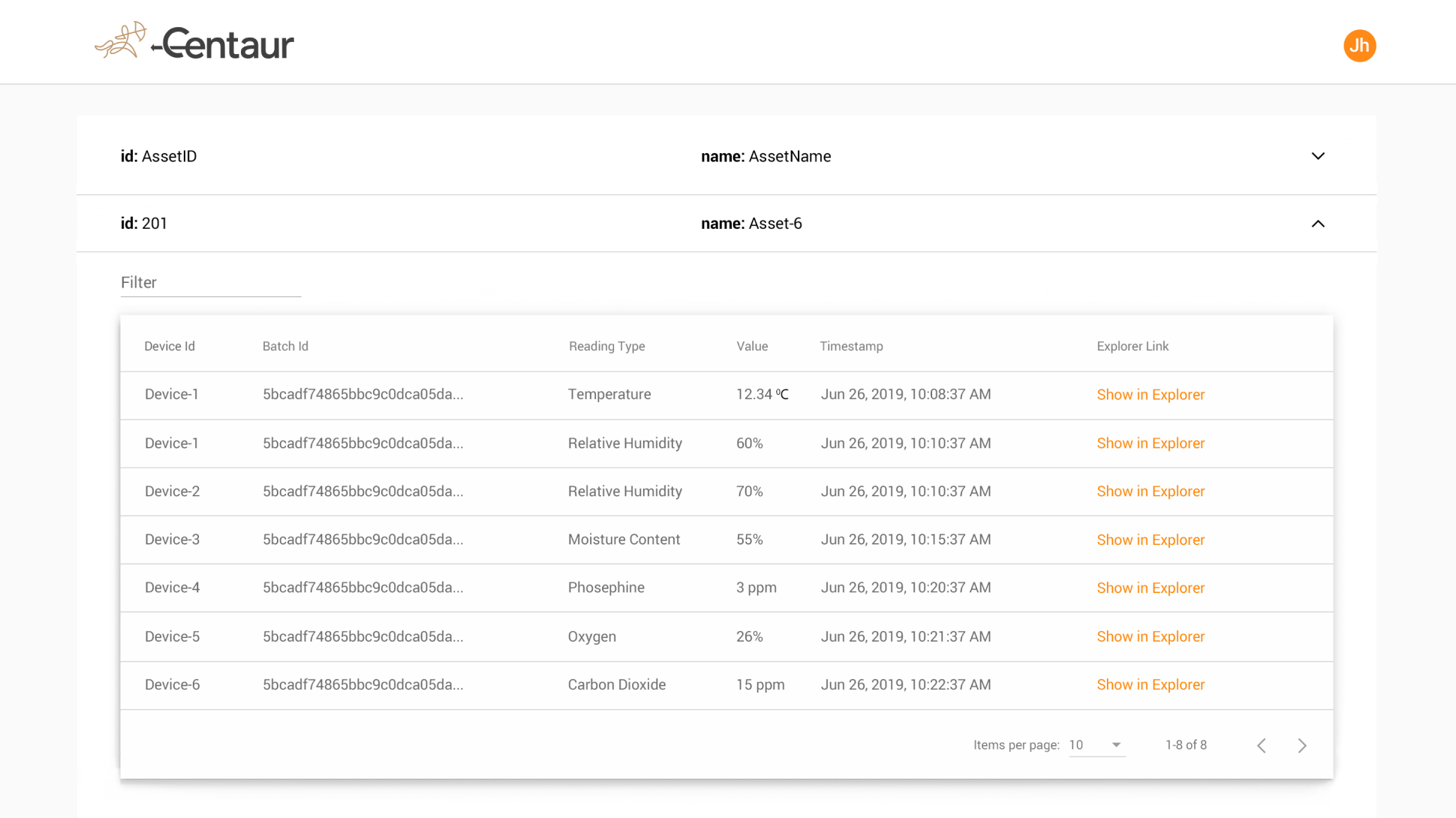1456x818 pixels.
Task: Click the Batch Id column header
Action: [285, 346]
